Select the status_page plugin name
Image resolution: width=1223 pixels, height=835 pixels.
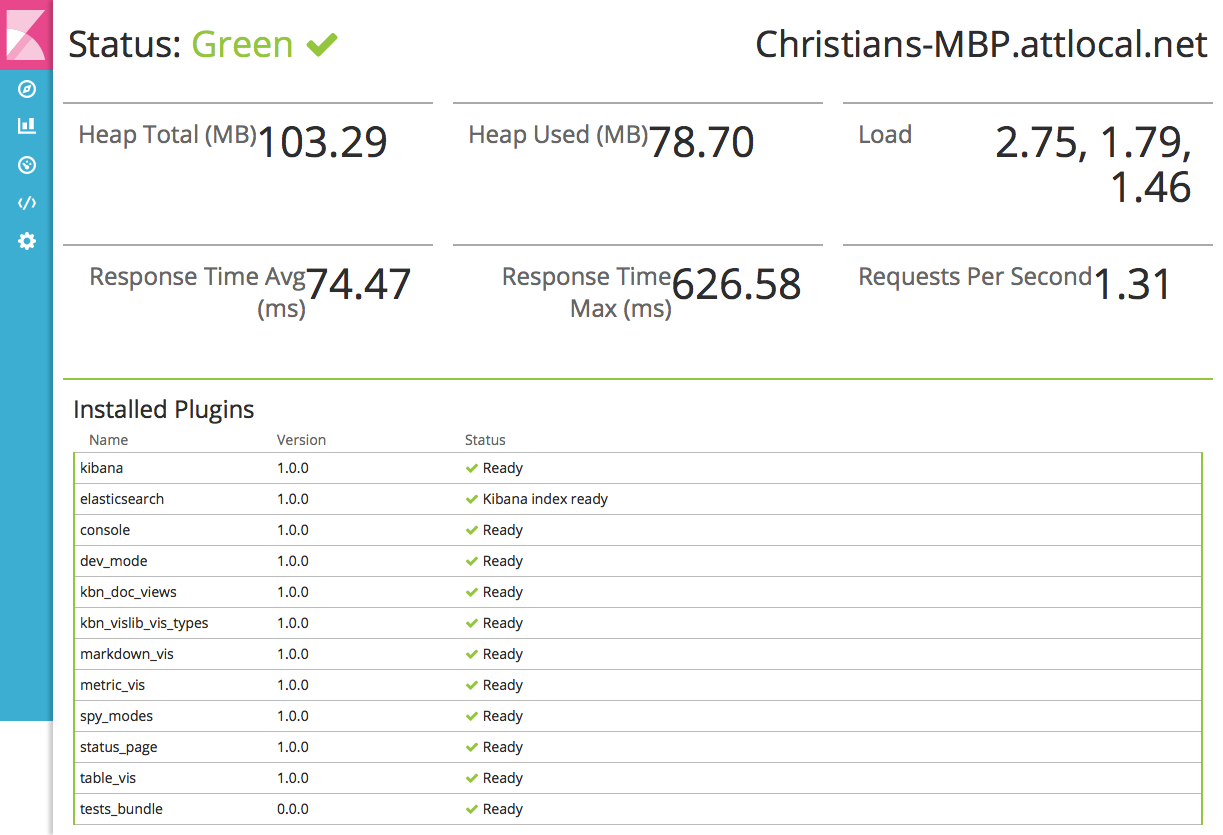[x=119, y=747]
